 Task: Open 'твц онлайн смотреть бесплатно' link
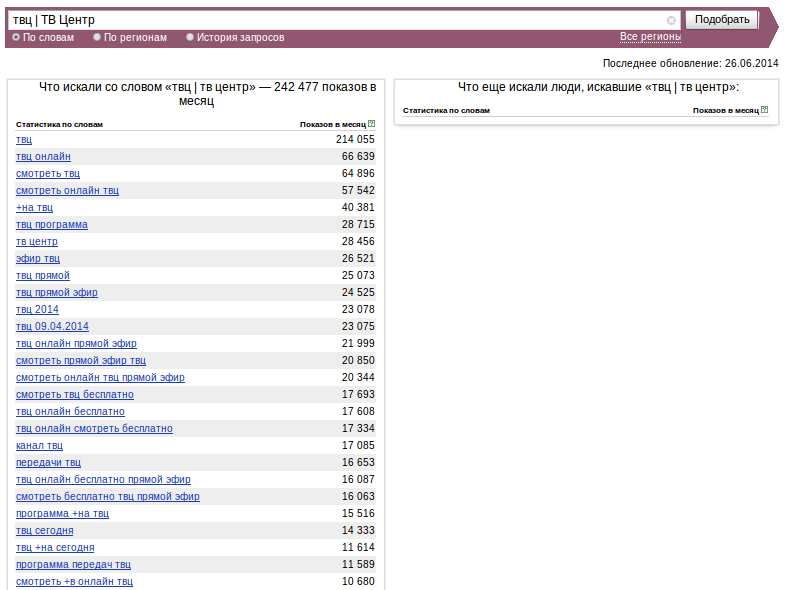(x=94, y=429)
